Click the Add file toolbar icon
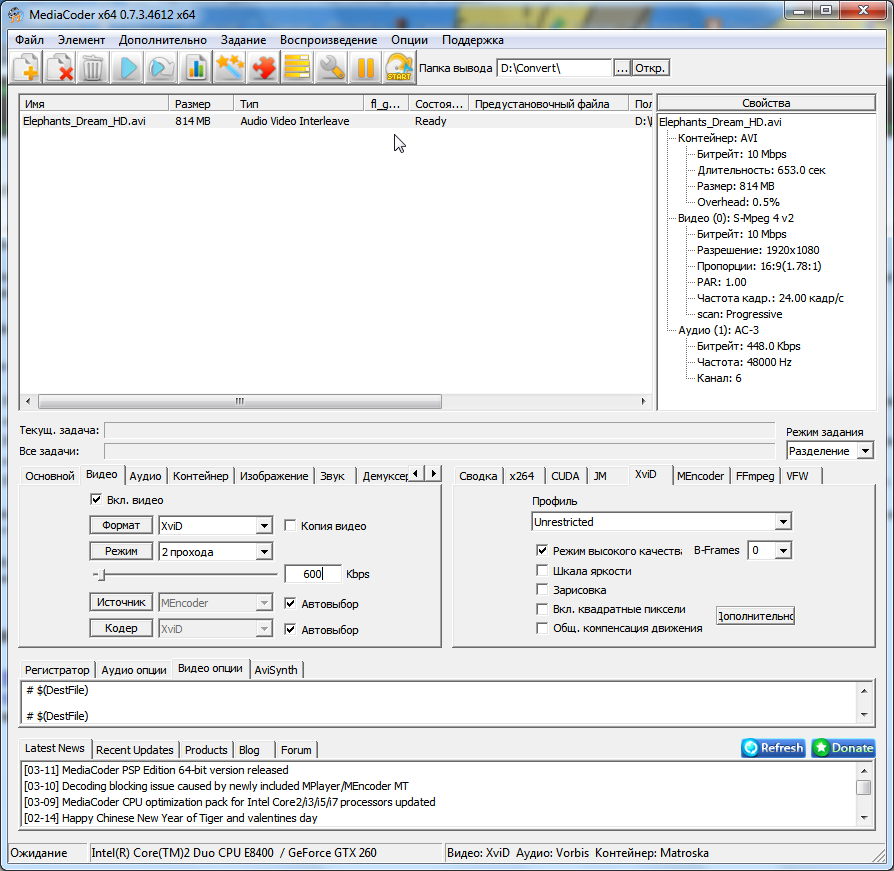 coord(26,68)
